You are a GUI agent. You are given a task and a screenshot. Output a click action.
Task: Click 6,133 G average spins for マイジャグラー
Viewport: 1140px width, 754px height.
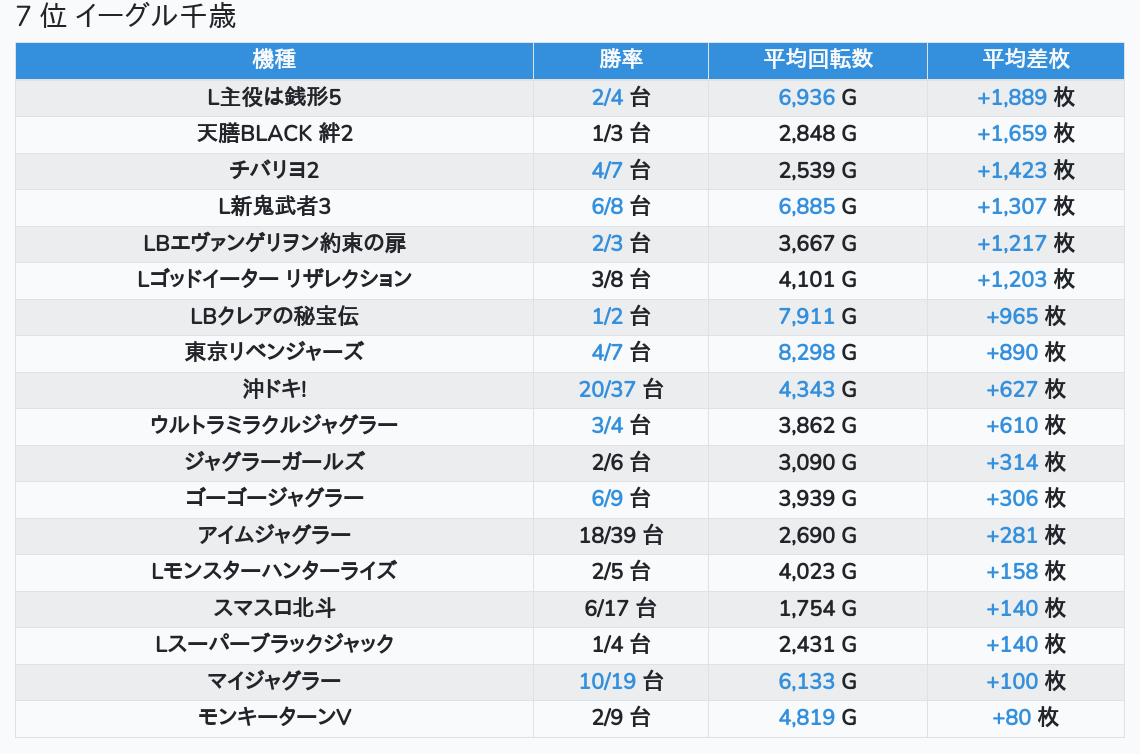click(x=806, y=681)
